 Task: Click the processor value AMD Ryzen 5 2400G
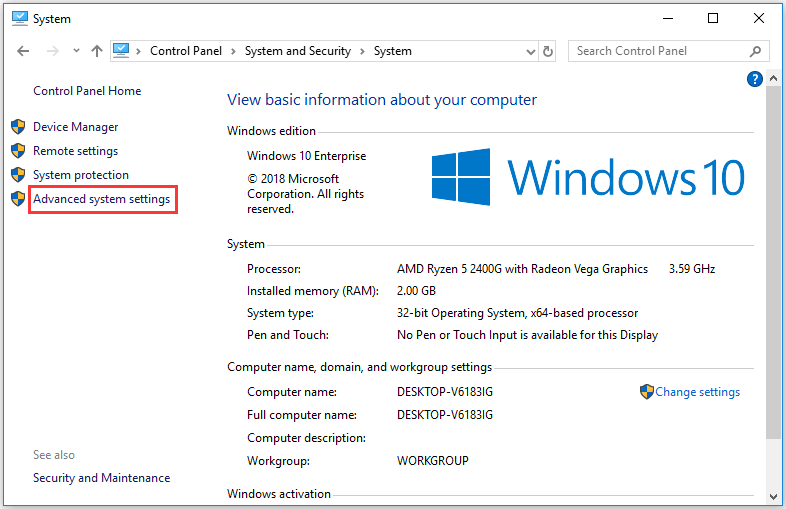pyautogui.click(x=522, y=269)
